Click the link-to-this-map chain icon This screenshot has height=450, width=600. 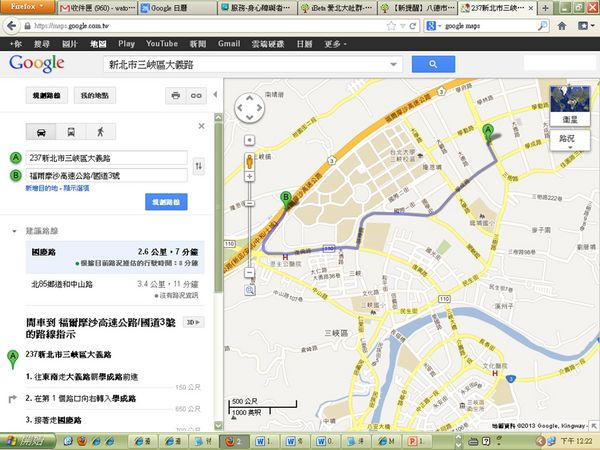point(197,96)
